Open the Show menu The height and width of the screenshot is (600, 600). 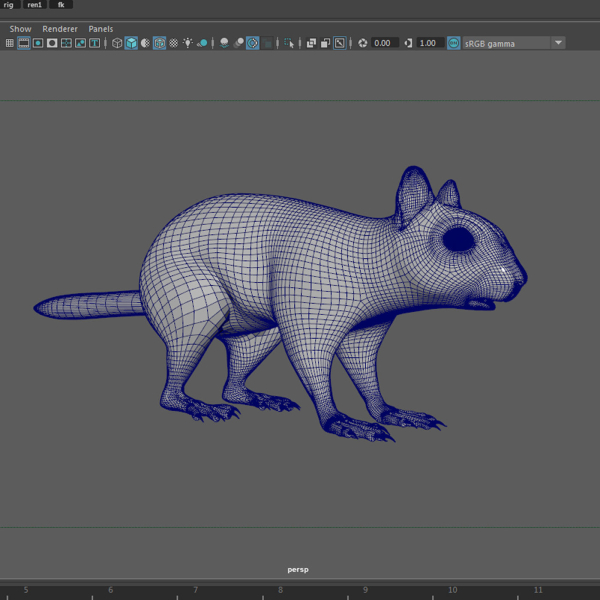coord(21,29)
